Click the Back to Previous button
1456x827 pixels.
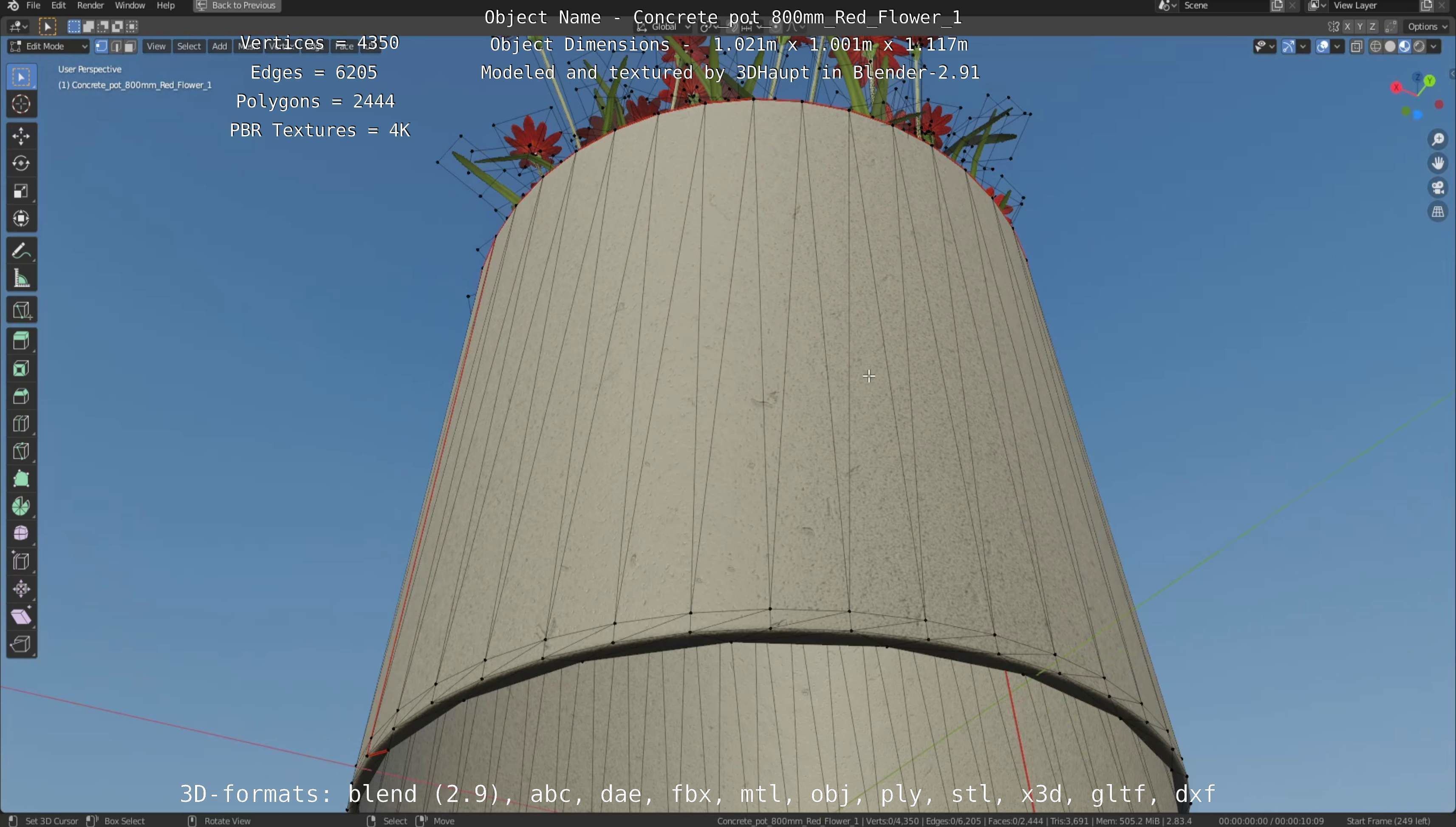(237, 6)
